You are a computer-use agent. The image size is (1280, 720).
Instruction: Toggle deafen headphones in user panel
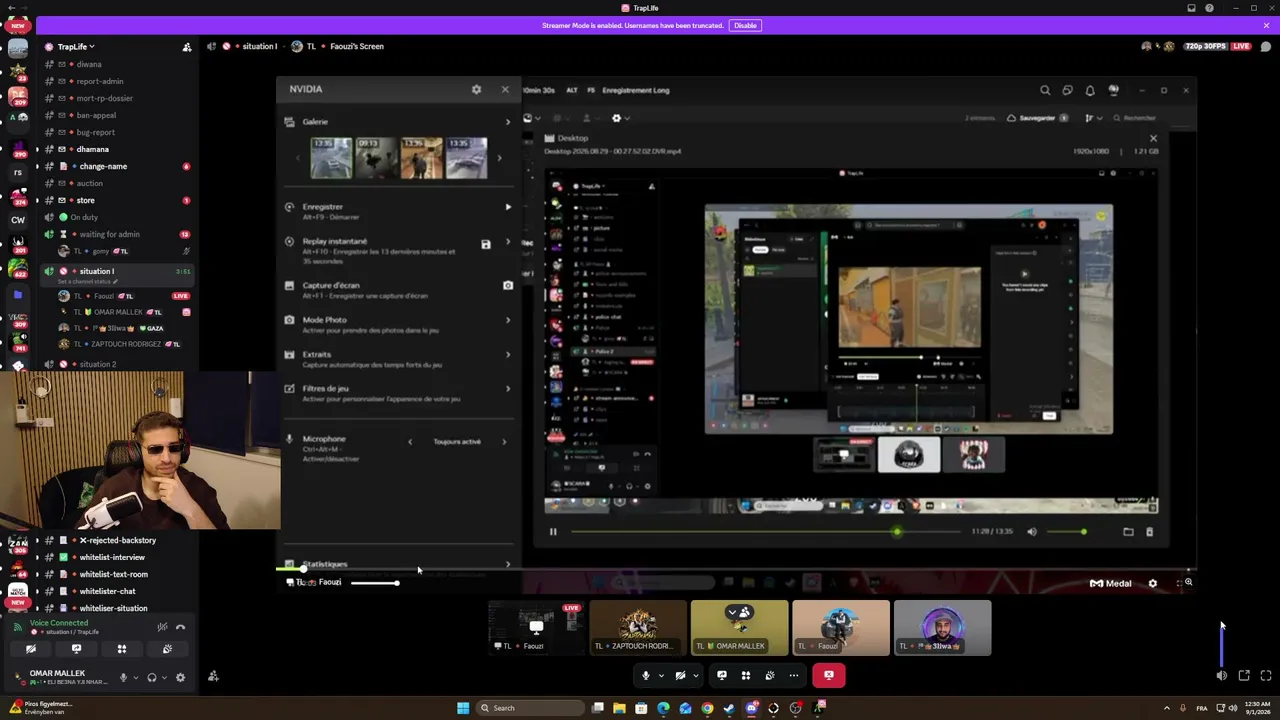(x=152, y=677)
